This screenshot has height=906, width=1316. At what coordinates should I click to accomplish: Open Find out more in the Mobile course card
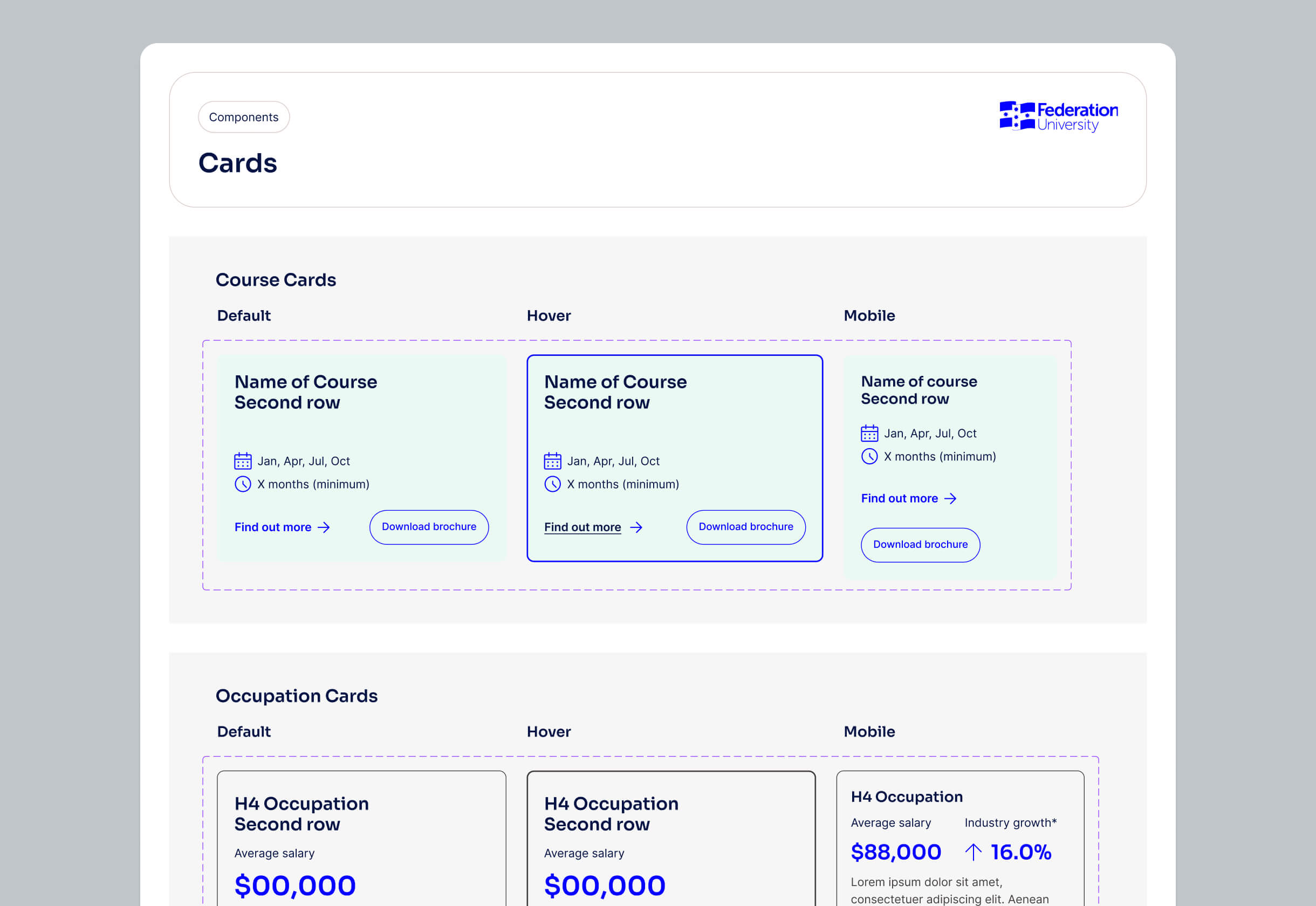909,498
